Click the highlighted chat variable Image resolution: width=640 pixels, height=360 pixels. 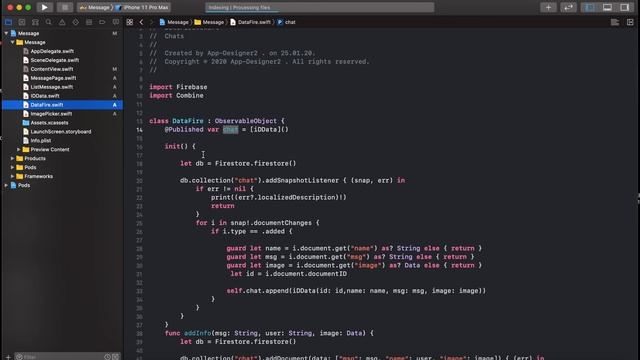point(230,129)
